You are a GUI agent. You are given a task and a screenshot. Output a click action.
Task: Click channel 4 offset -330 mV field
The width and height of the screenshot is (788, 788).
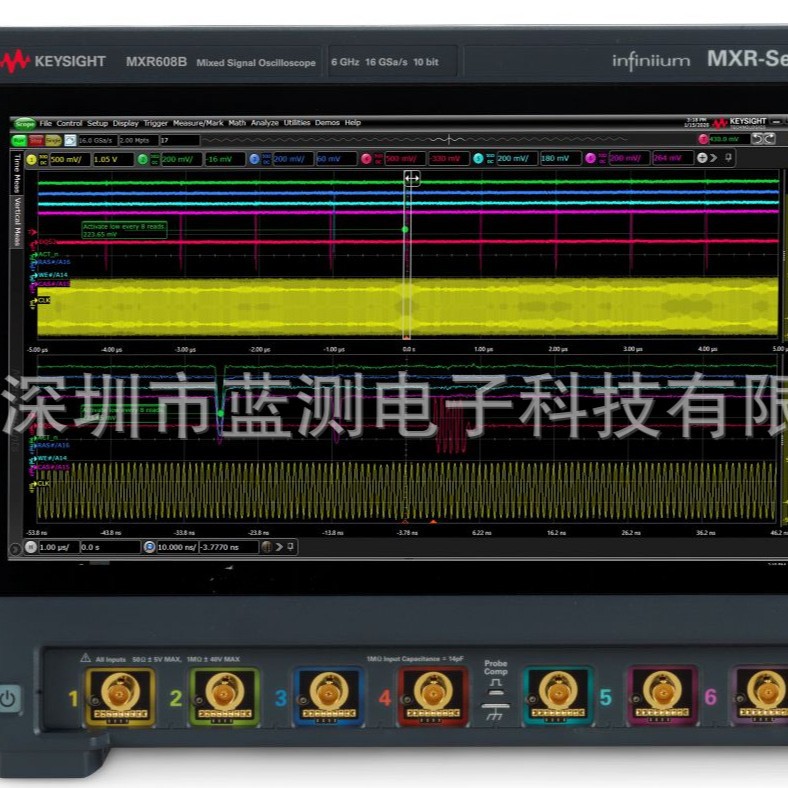coord(448,159)
